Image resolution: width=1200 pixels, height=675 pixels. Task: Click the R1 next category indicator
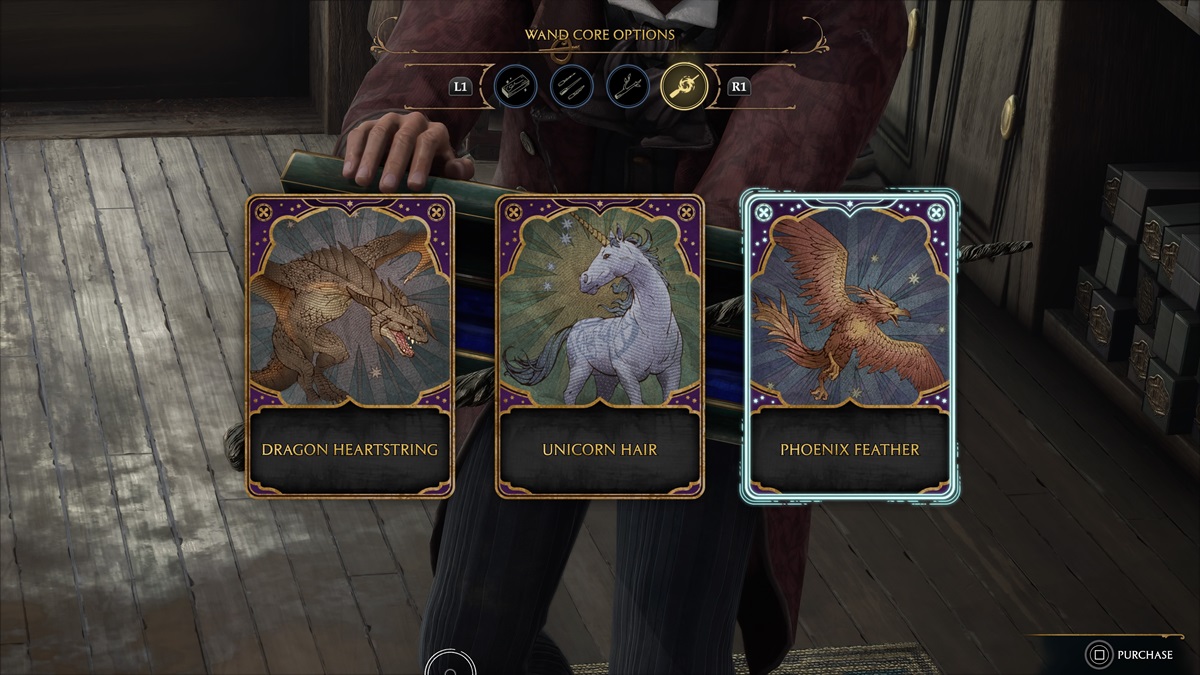tap(740, 87)
